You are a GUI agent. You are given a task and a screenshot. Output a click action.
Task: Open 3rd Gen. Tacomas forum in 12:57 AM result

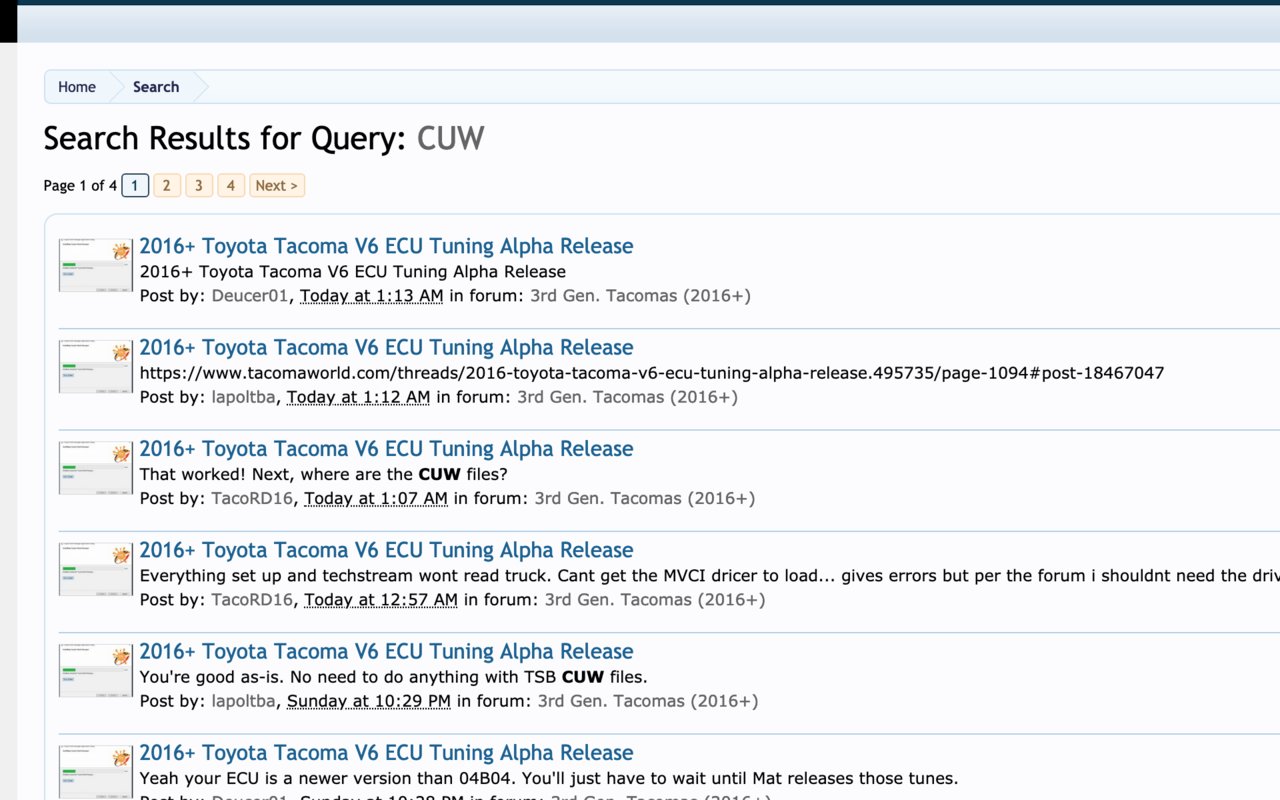coord(655,600)
